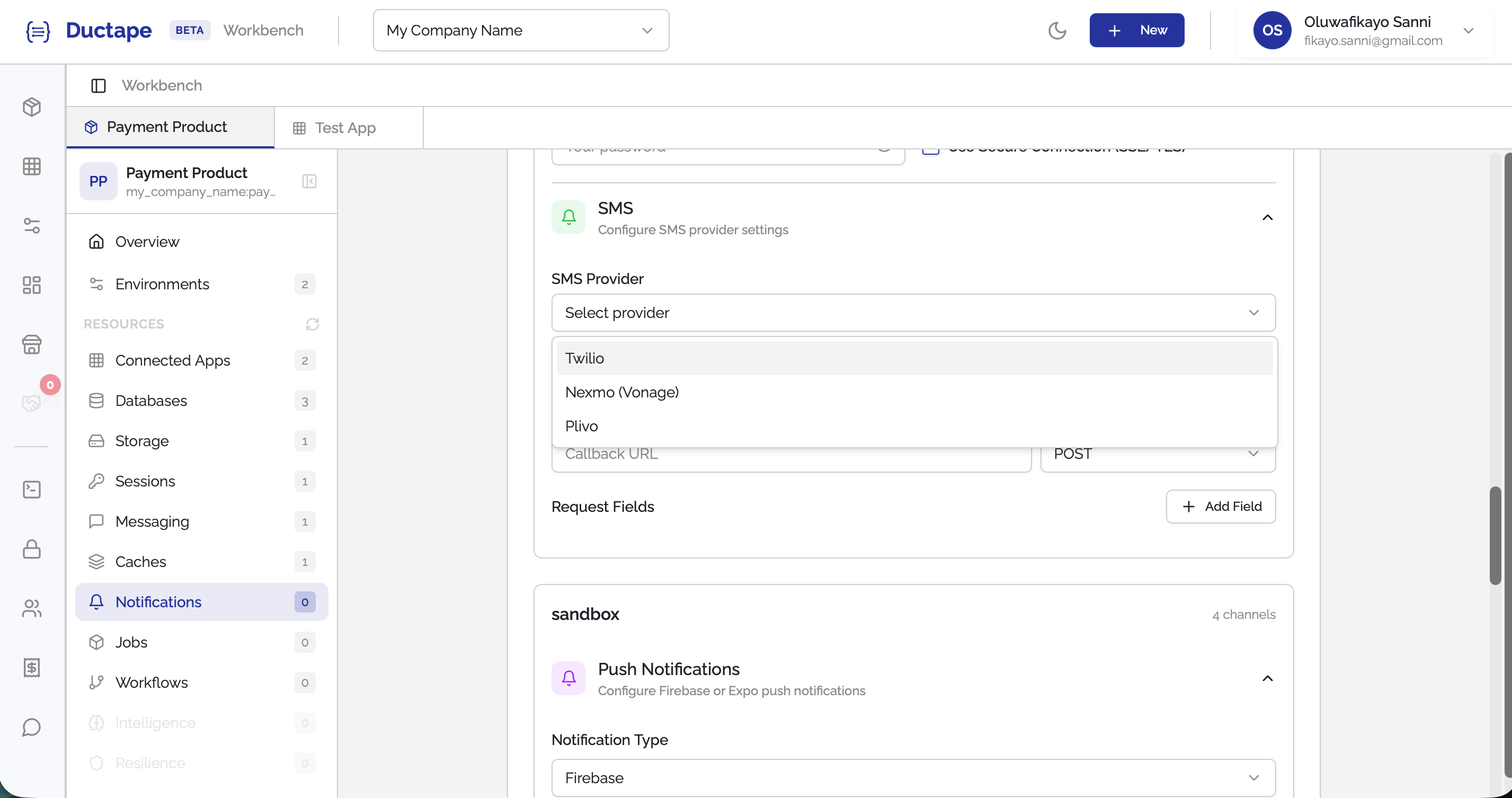Viewport: 1512px width, 798px height.
Task: Open the Products icon in the left rail
Action: tap(32, 108)
